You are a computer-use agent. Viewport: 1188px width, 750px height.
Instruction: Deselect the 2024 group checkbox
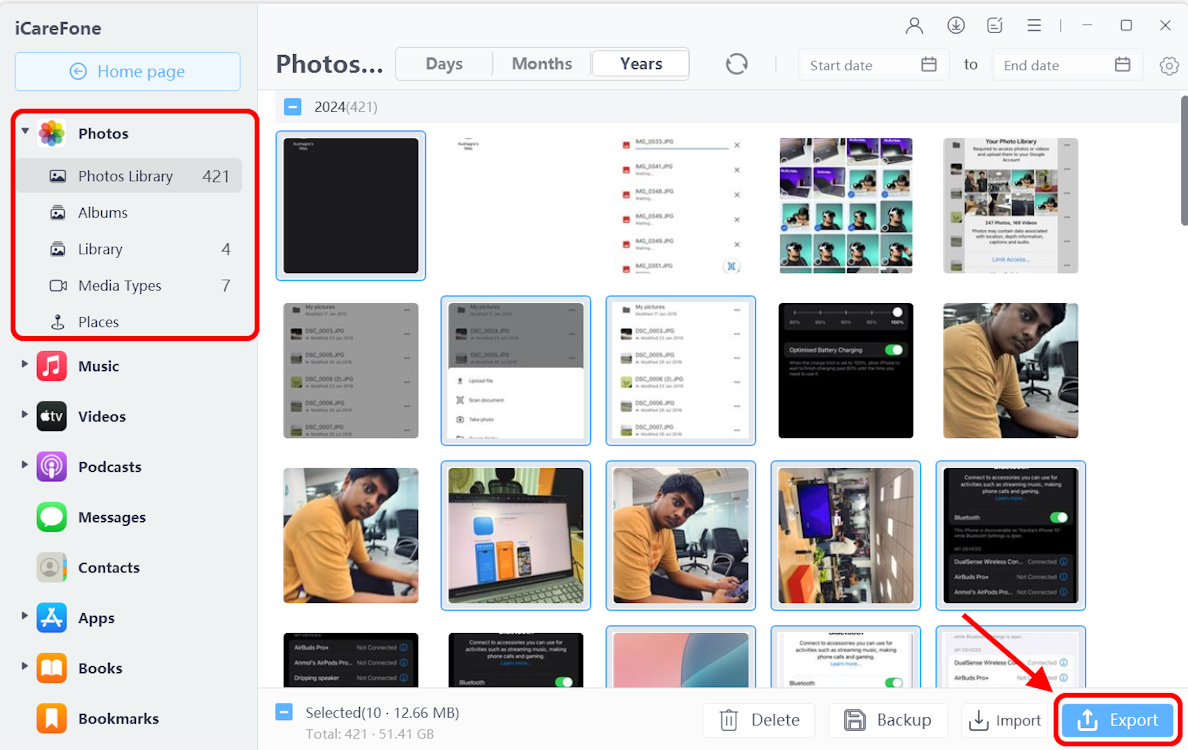tap(292, 106)
